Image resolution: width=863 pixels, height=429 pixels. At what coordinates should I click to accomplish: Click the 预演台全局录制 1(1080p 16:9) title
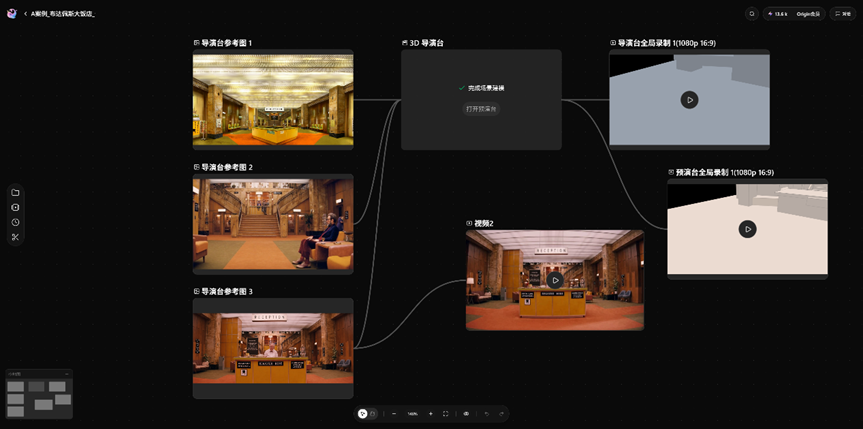[725, 172]
